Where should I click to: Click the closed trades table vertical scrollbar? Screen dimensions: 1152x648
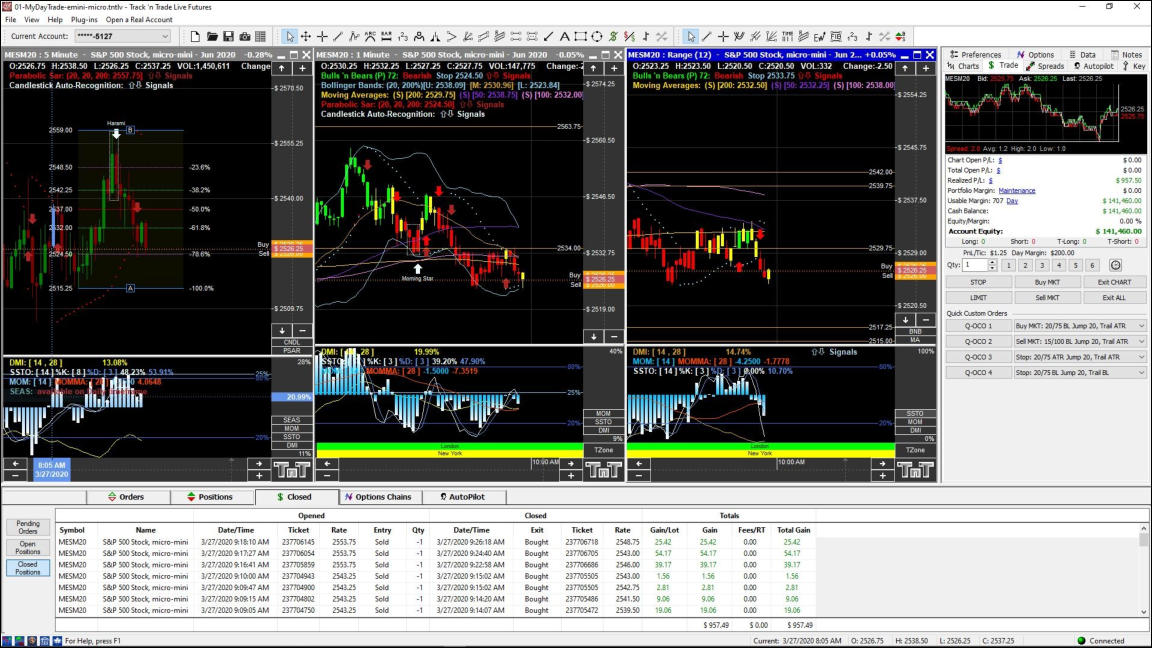point(1144,574)
